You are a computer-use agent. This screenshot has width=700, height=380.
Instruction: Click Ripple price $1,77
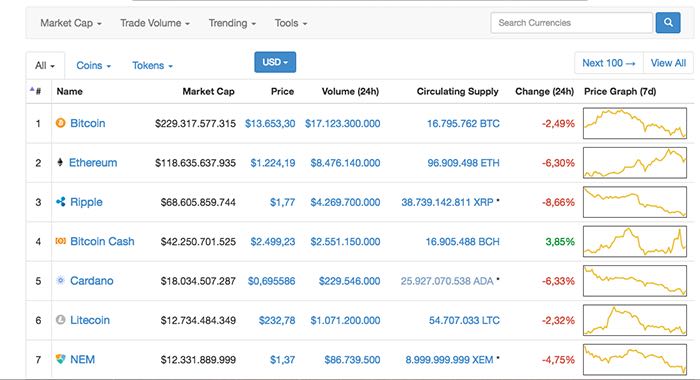[x=282, y=202]
